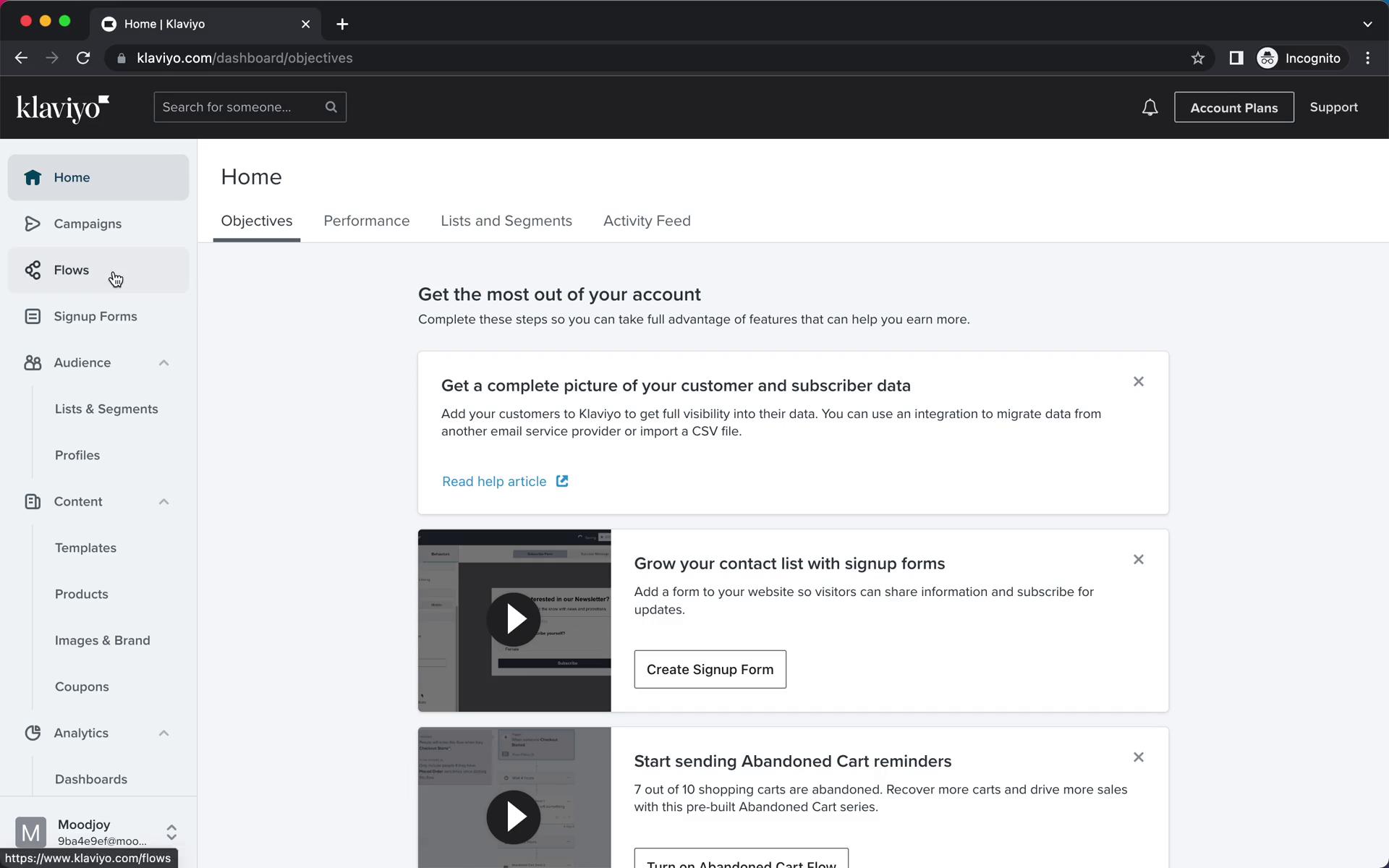Switch to the Activity Feed tab
Viewport: 1389px width, 868px height.
click(x=647, y=221)
